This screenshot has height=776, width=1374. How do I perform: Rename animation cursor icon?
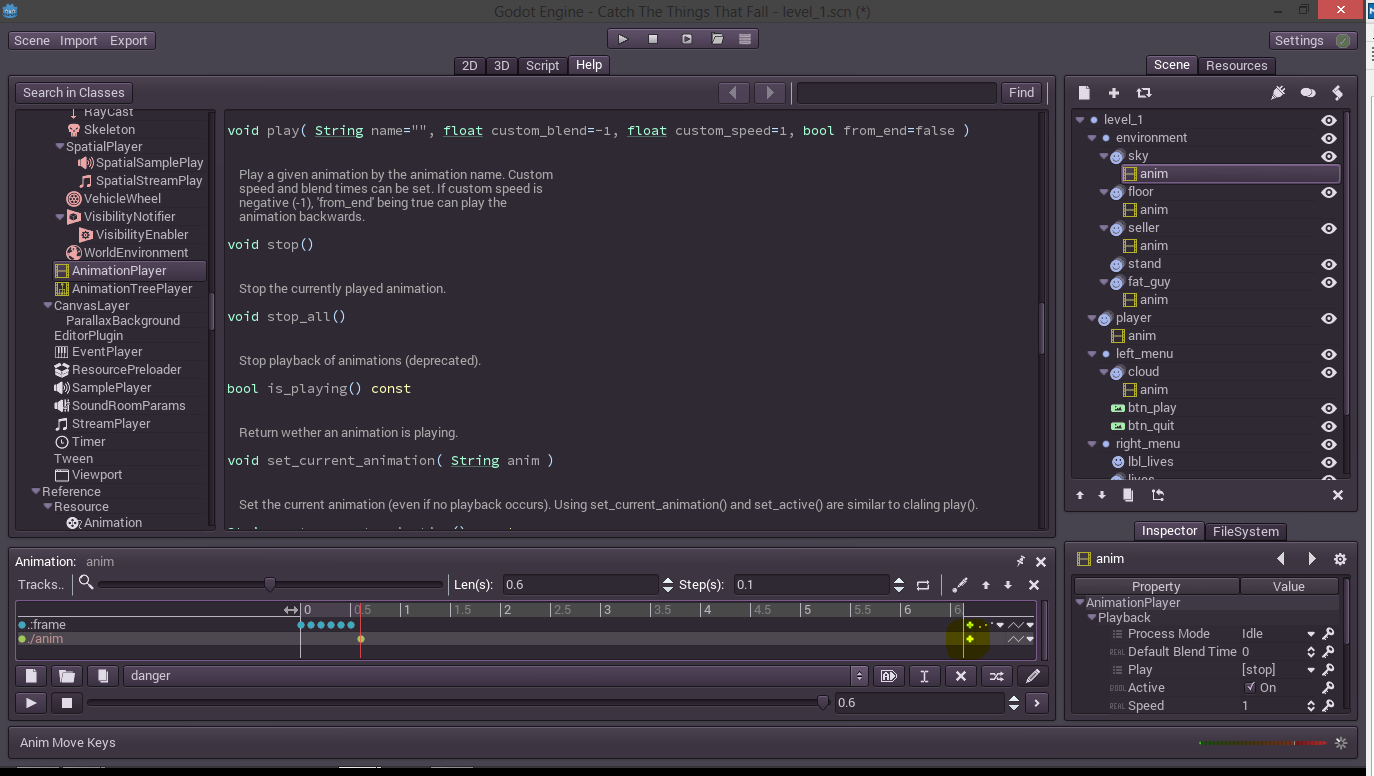coord(924,676)
